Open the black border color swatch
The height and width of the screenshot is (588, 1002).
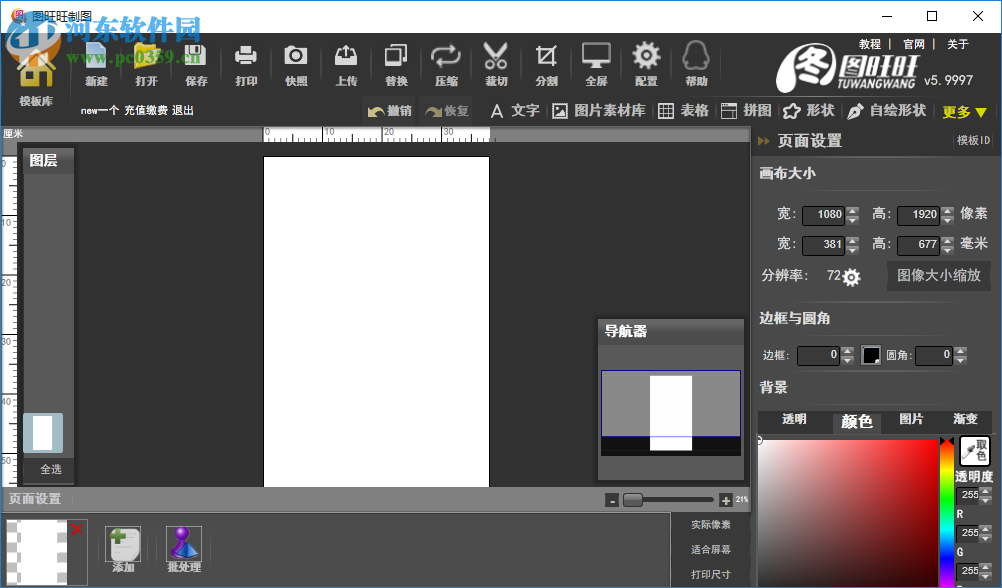pyautogui.click(x=870, y=355)
